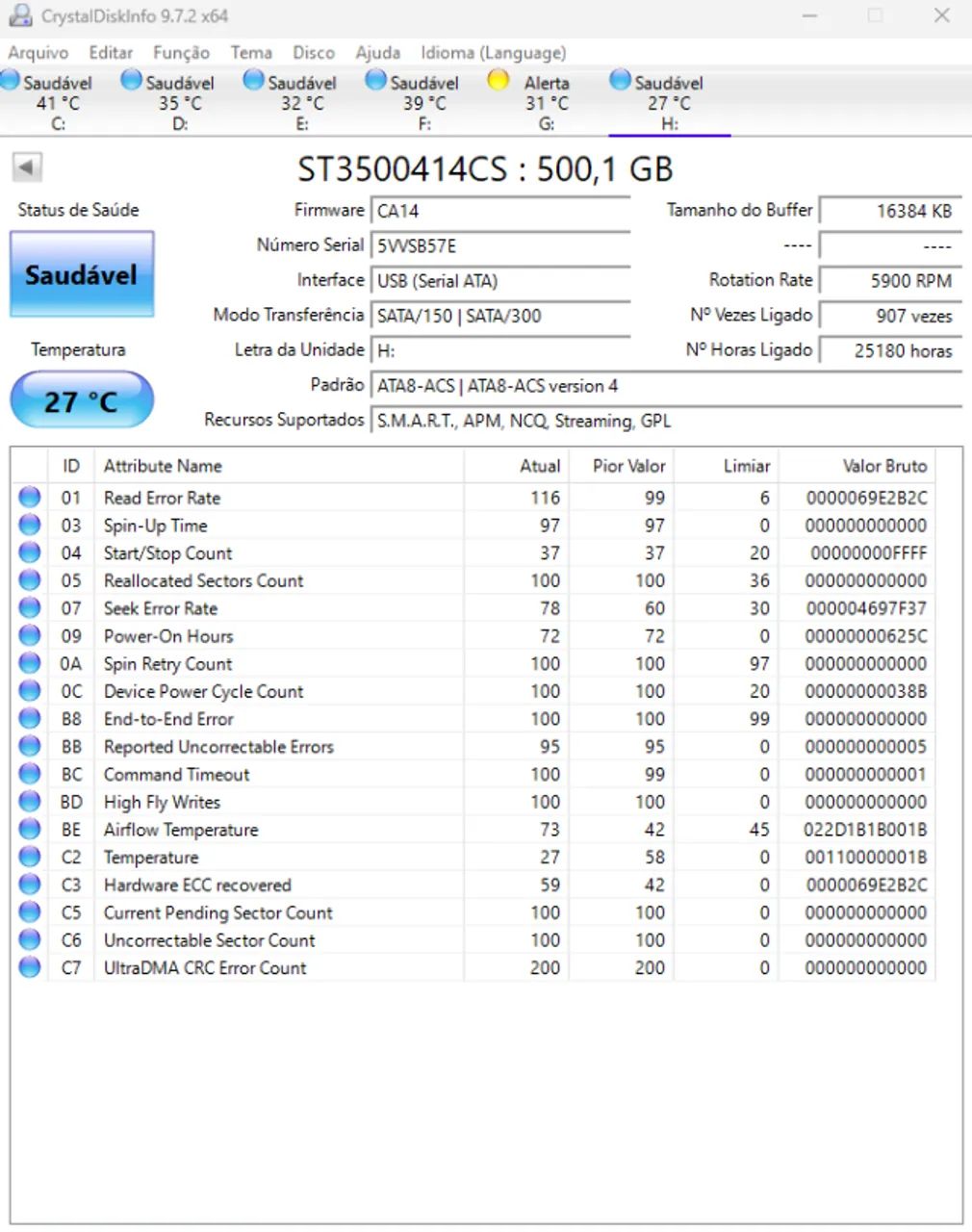
Task: Click the previous disk arrow button
Action: tap(28, 167)
